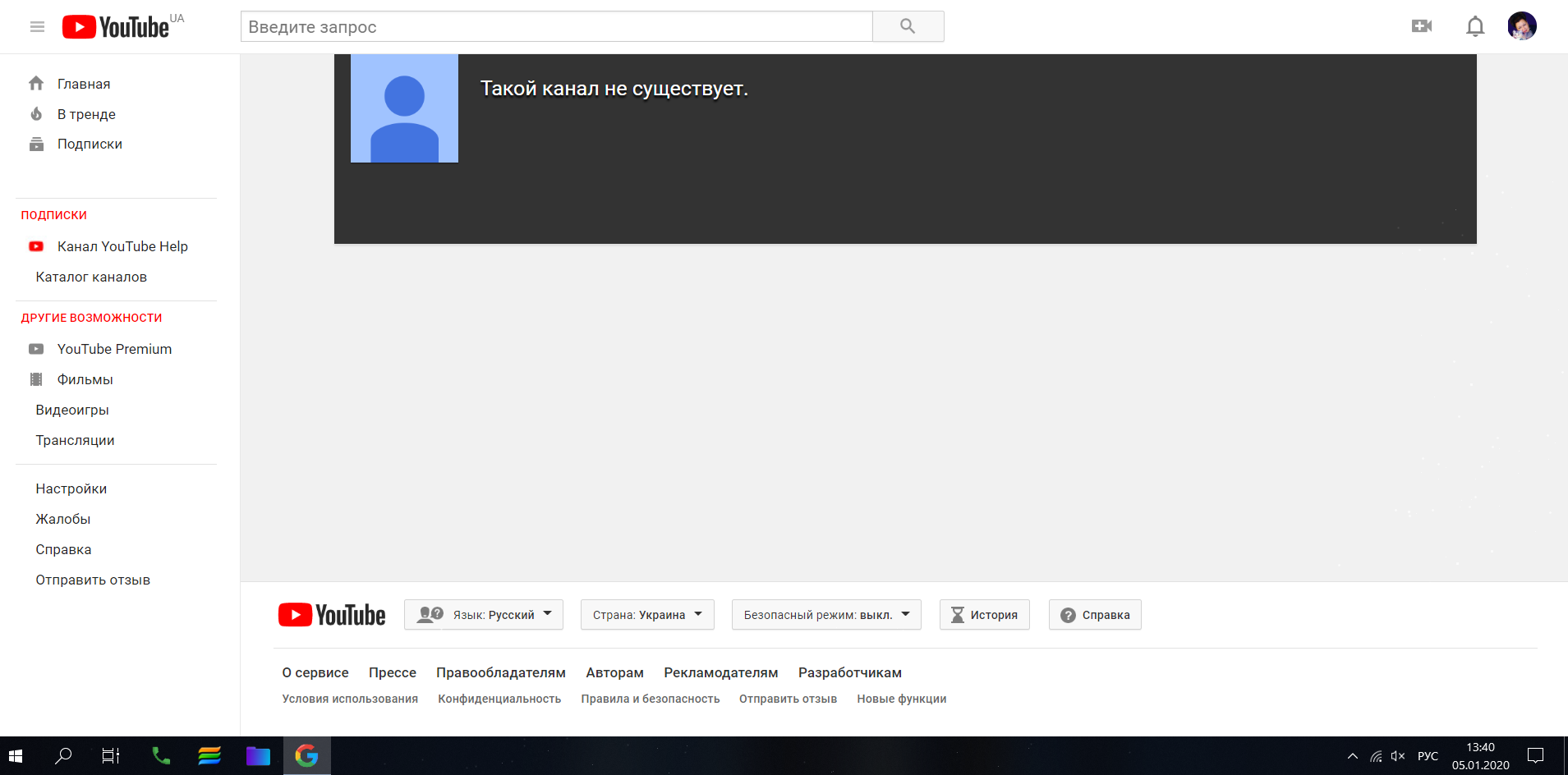Open Канал YouTube Help subscription
The image size is (1568, 775).
point(122,246)
